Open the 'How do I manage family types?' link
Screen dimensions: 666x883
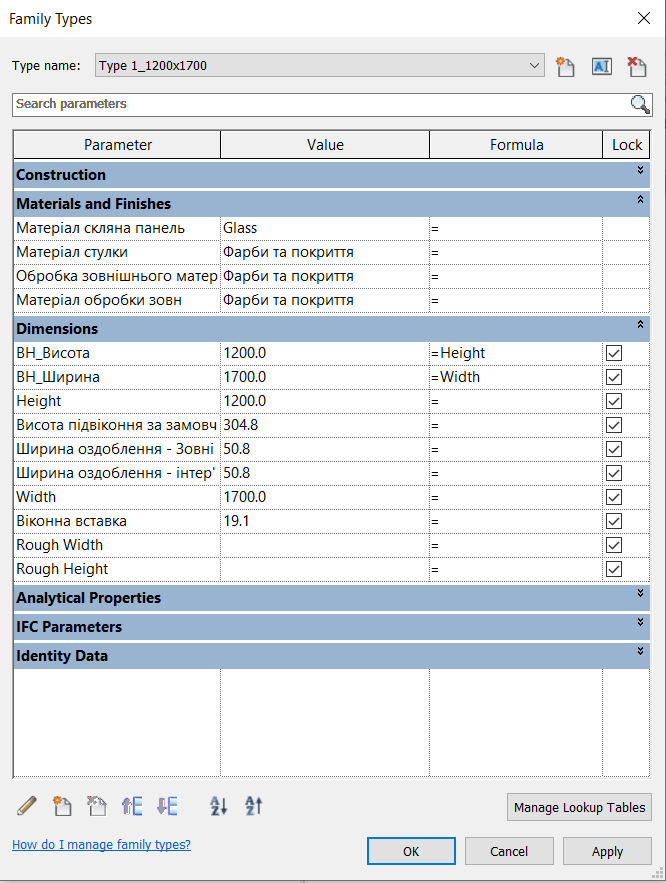pyautogui.click(x=101, y=845)
